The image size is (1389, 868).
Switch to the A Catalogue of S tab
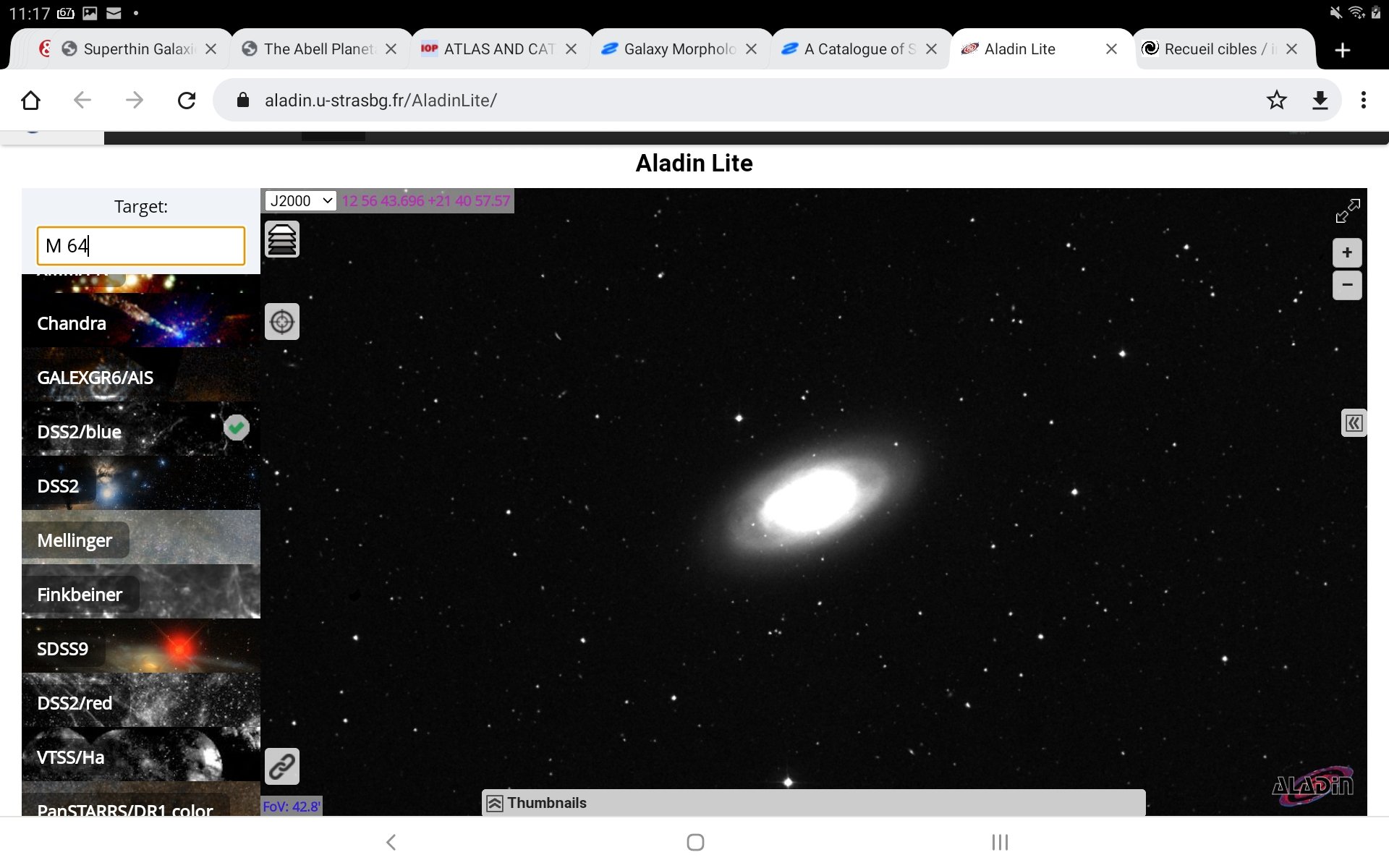pos(859,49)
